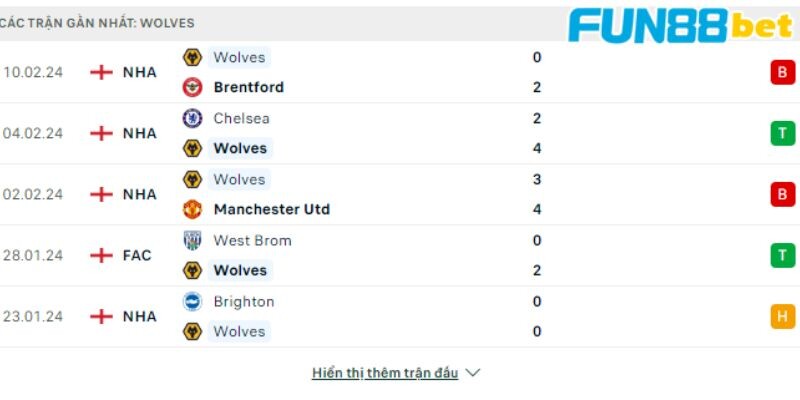
Task: Select the Manchester Utd team name
Action: pyautogui.click(x=272, y=209)
